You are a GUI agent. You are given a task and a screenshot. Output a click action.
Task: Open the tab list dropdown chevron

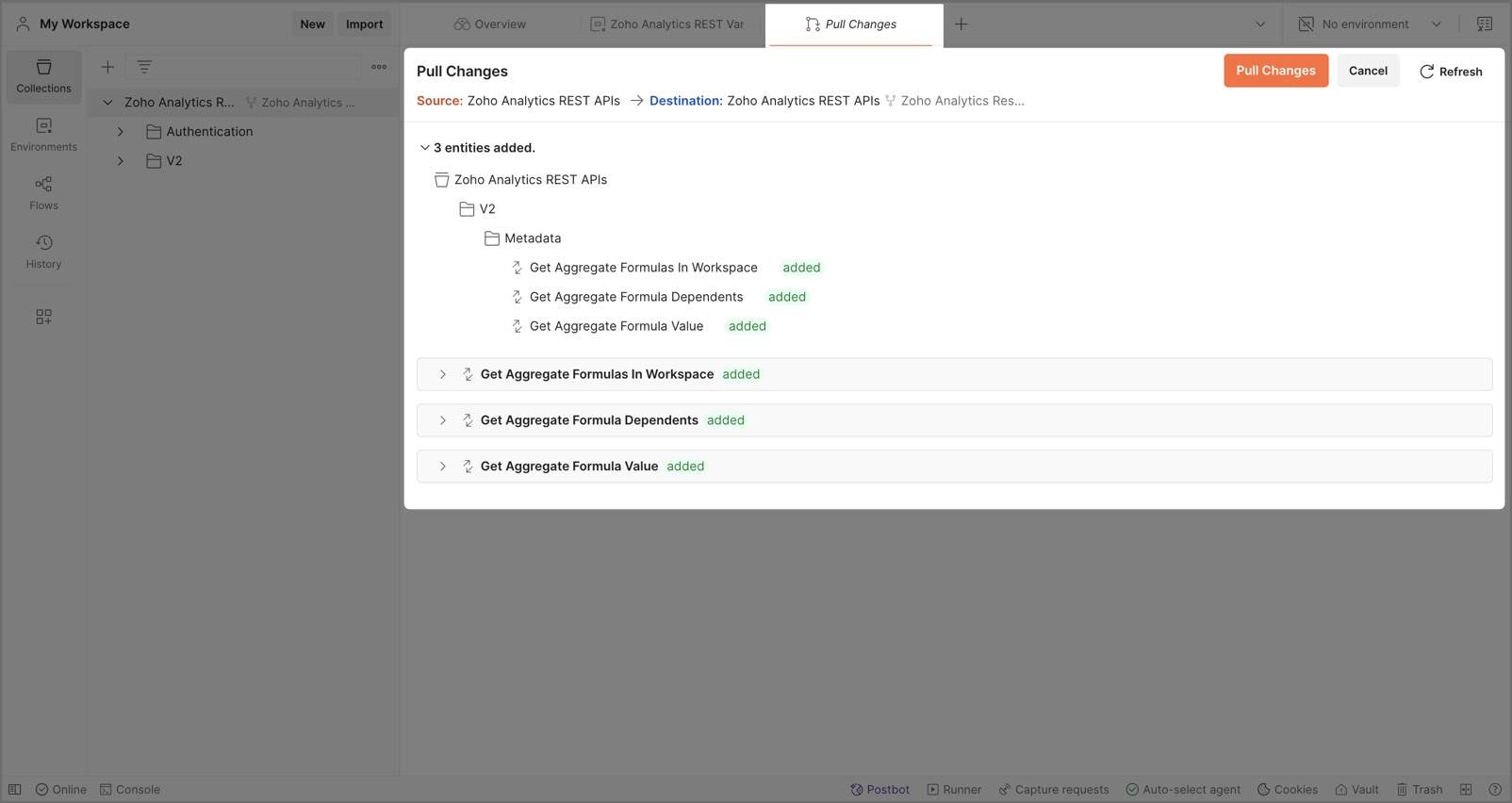(1260, 25)
